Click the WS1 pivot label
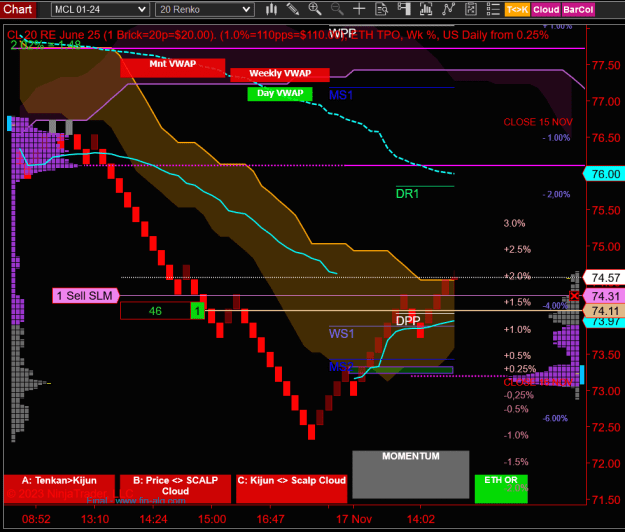 click(x=342, y=334)
